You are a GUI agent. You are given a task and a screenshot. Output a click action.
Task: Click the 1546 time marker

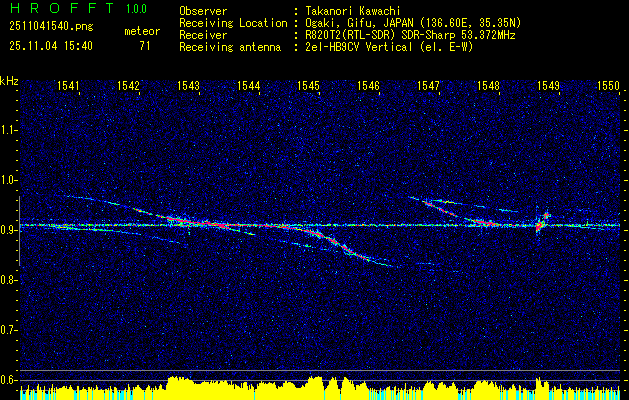tap(369, 85)
